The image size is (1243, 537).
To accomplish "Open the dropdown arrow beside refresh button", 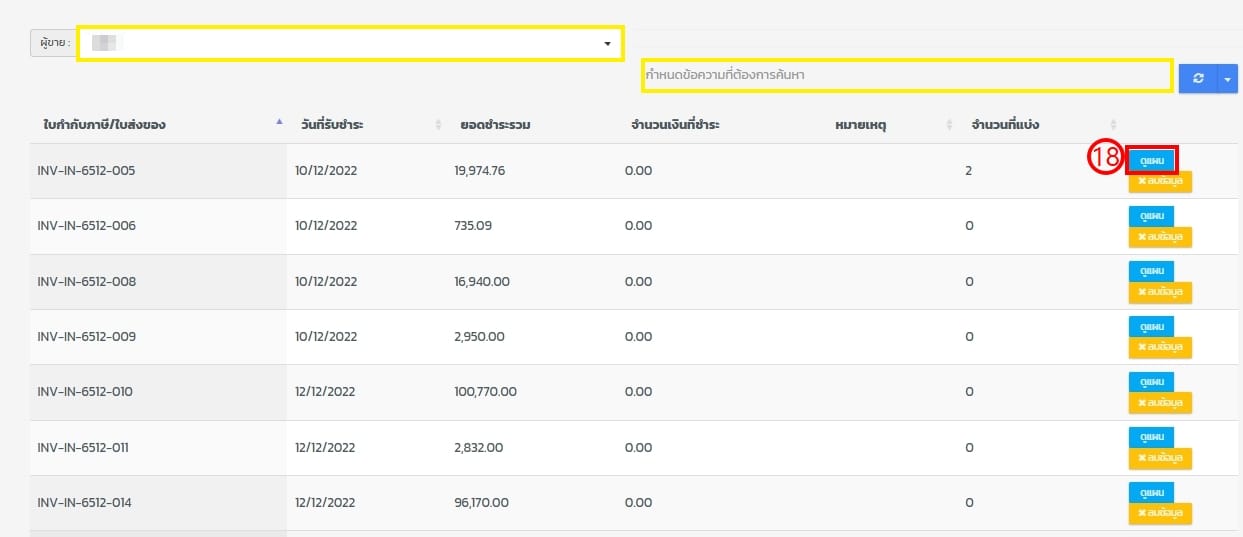I will pos(1227,79).
